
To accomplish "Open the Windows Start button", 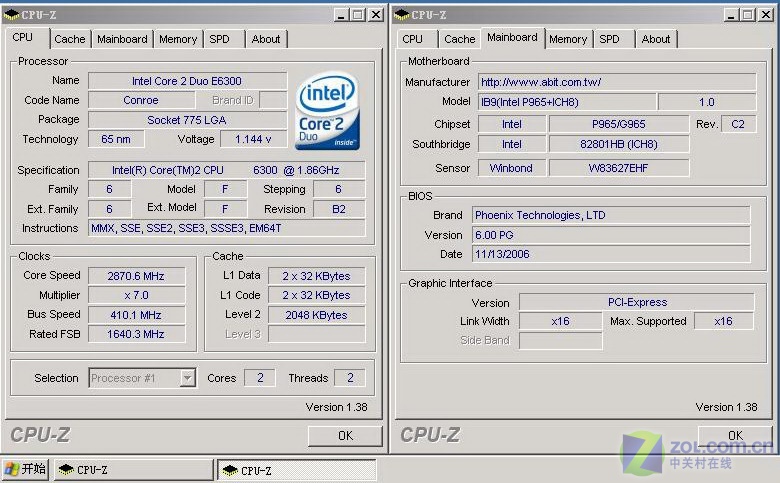I will (25, 469).
